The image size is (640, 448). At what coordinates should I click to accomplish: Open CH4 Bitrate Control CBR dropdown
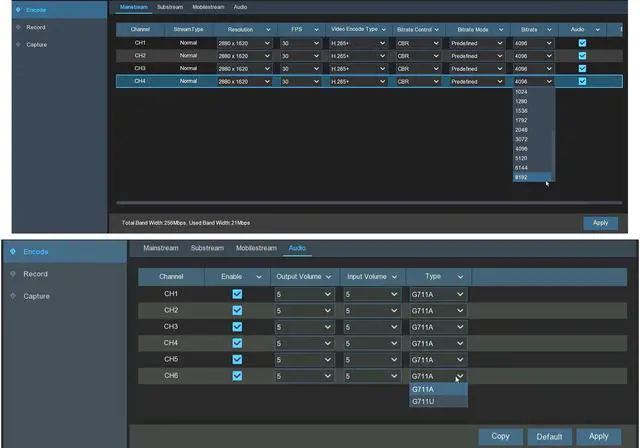coord(418,82)
